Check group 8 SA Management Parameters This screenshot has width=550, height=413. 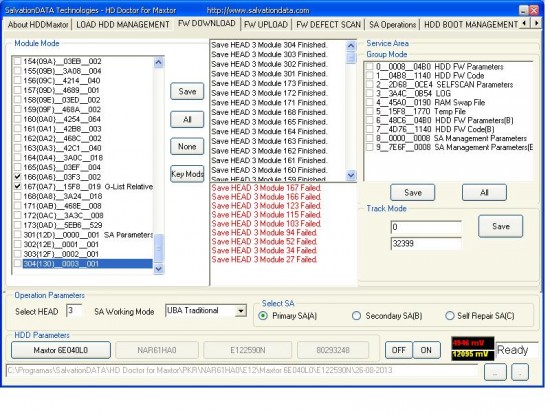(x=369, y=138)
